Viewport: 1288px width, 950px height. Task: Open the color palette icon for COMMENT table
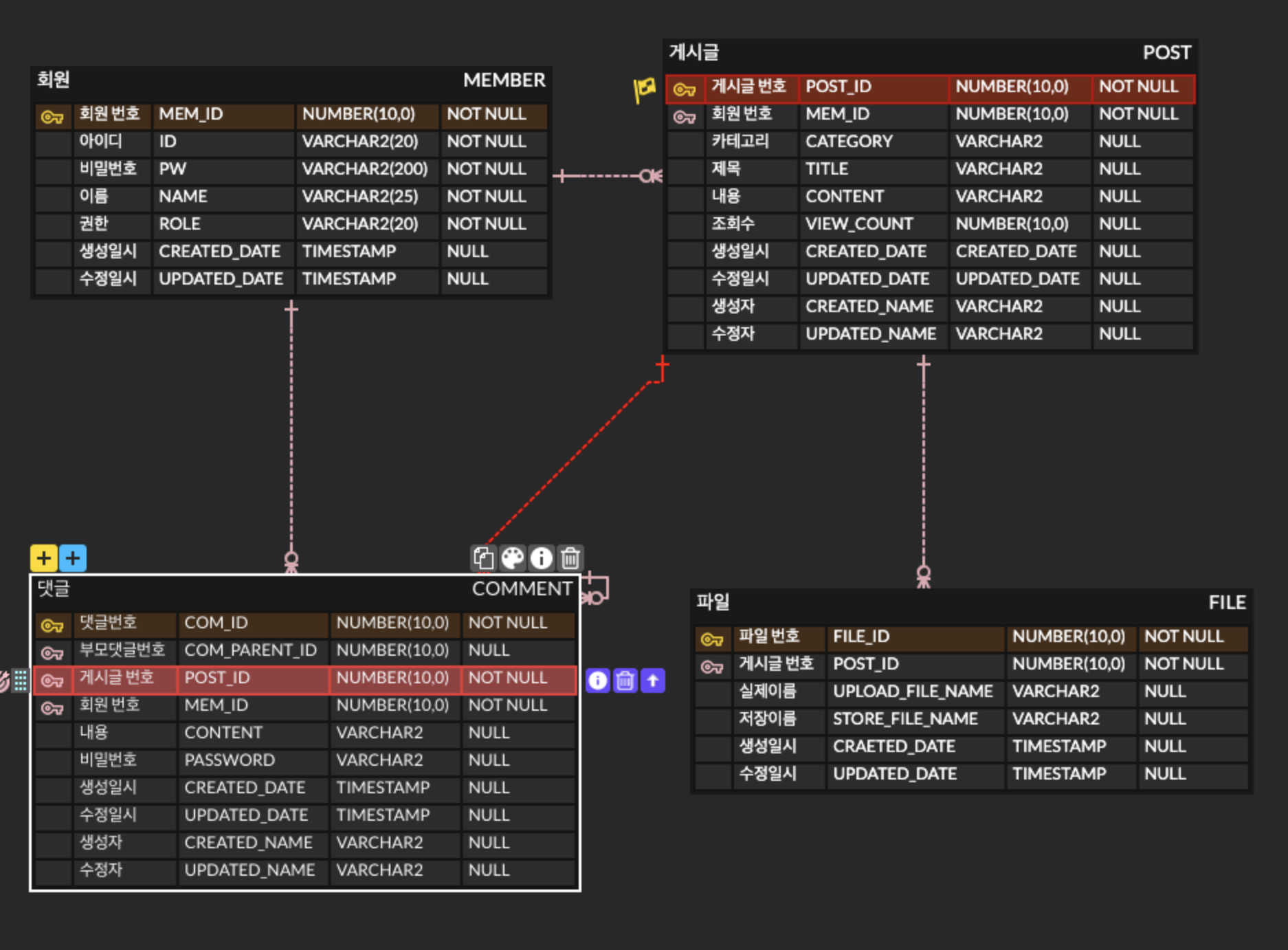pos(512,558)
